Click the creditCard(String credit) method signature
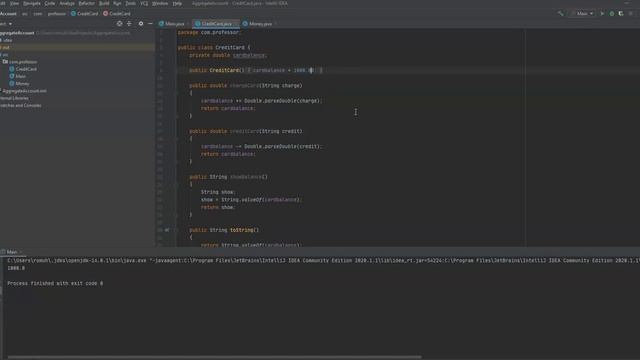 coord(246,131)
